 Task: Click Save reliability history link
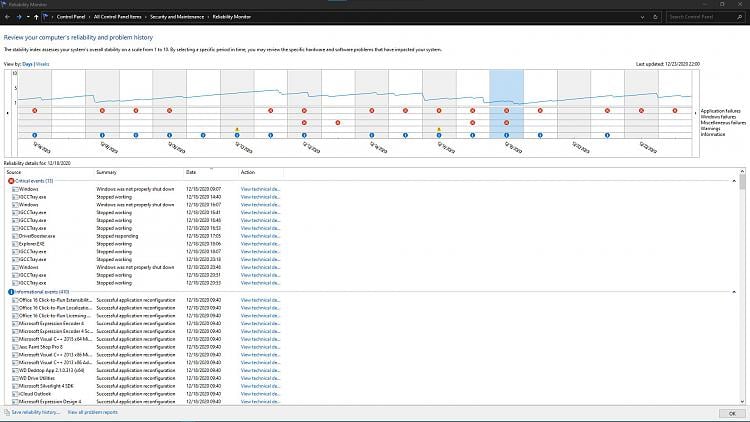pyautogui.click(x=35, y=412)
